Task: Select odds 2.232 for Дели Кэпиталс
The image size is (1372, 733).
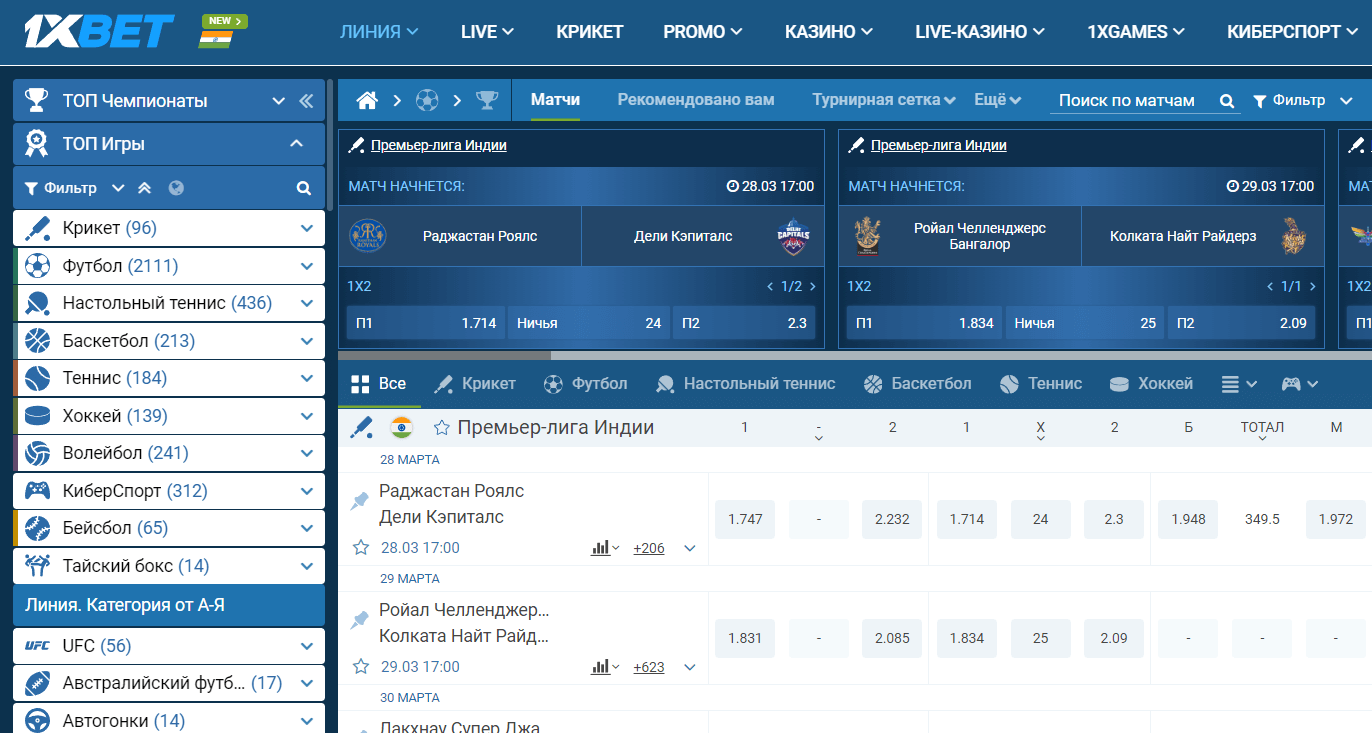Action: pyautogui.click(x=892, y=519)
